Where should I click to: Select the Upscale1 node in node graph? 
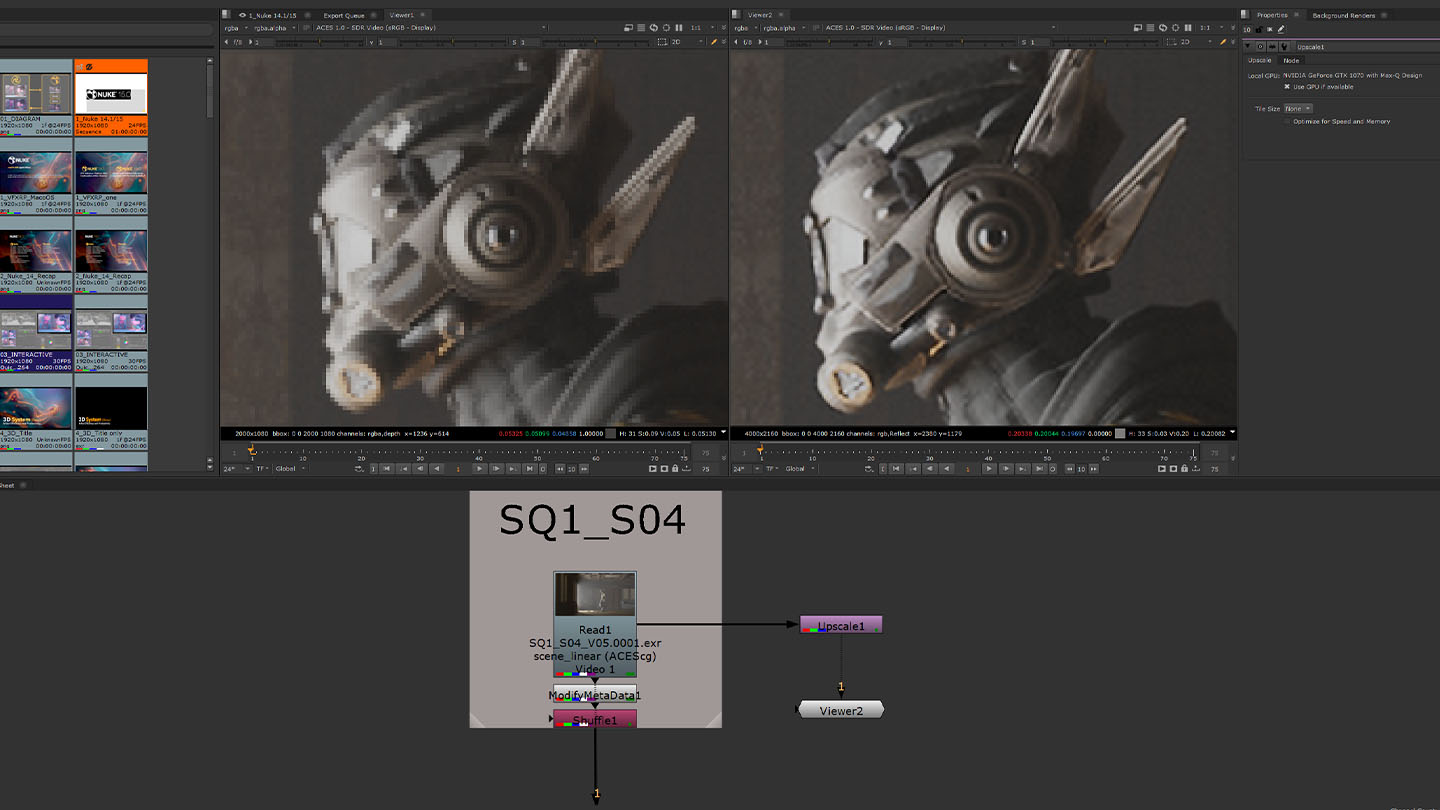click(x=841, y=625)
